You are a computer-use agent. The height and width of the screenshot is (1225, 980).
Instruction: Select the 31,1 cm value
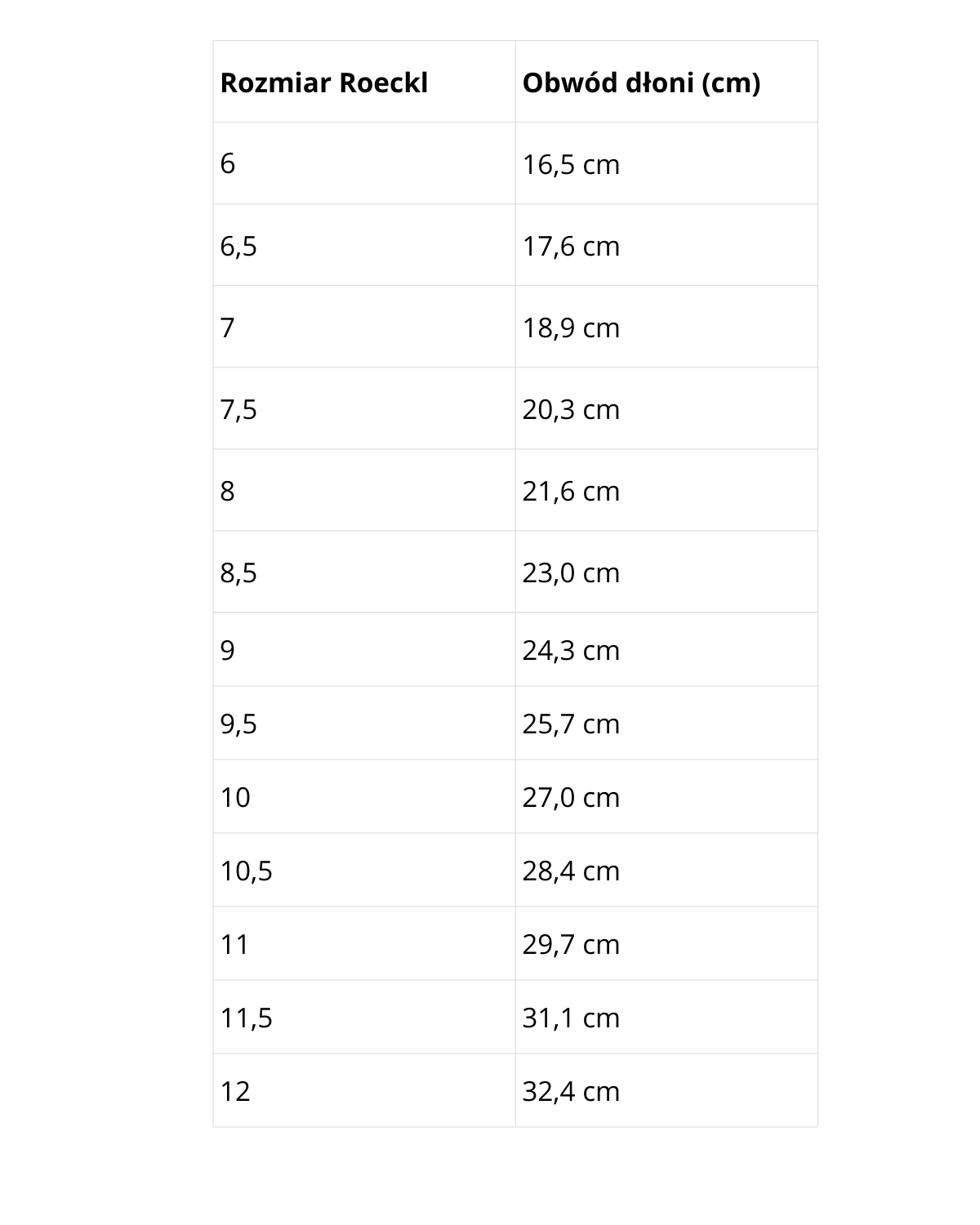pyautogui.click(x=571, y=1018)
